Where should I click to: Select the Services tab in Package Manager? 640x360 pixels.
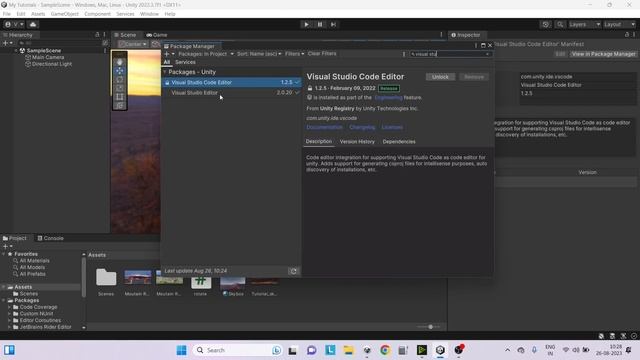click(x=185, y=62)
